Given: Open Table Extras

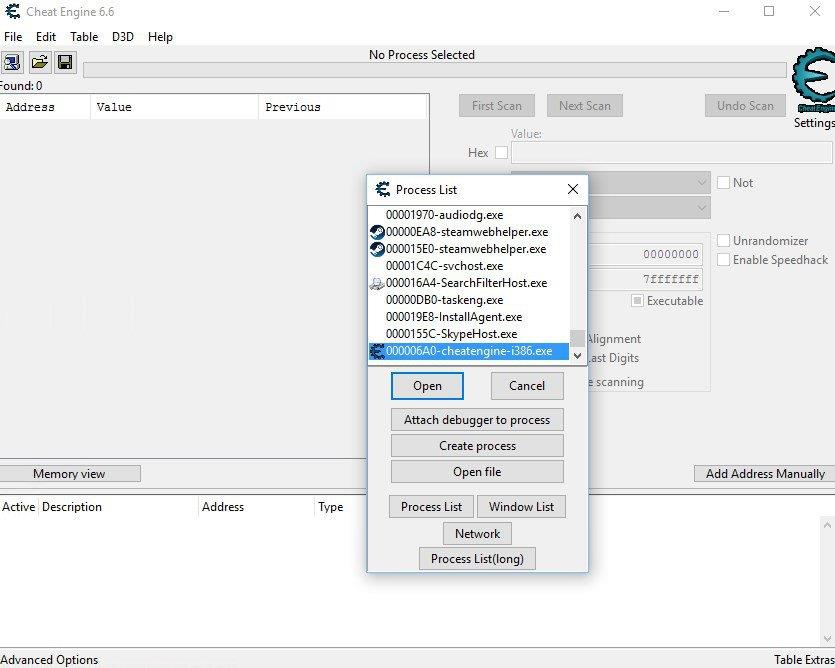Looking at the screenshot, I should coord(804,659).
